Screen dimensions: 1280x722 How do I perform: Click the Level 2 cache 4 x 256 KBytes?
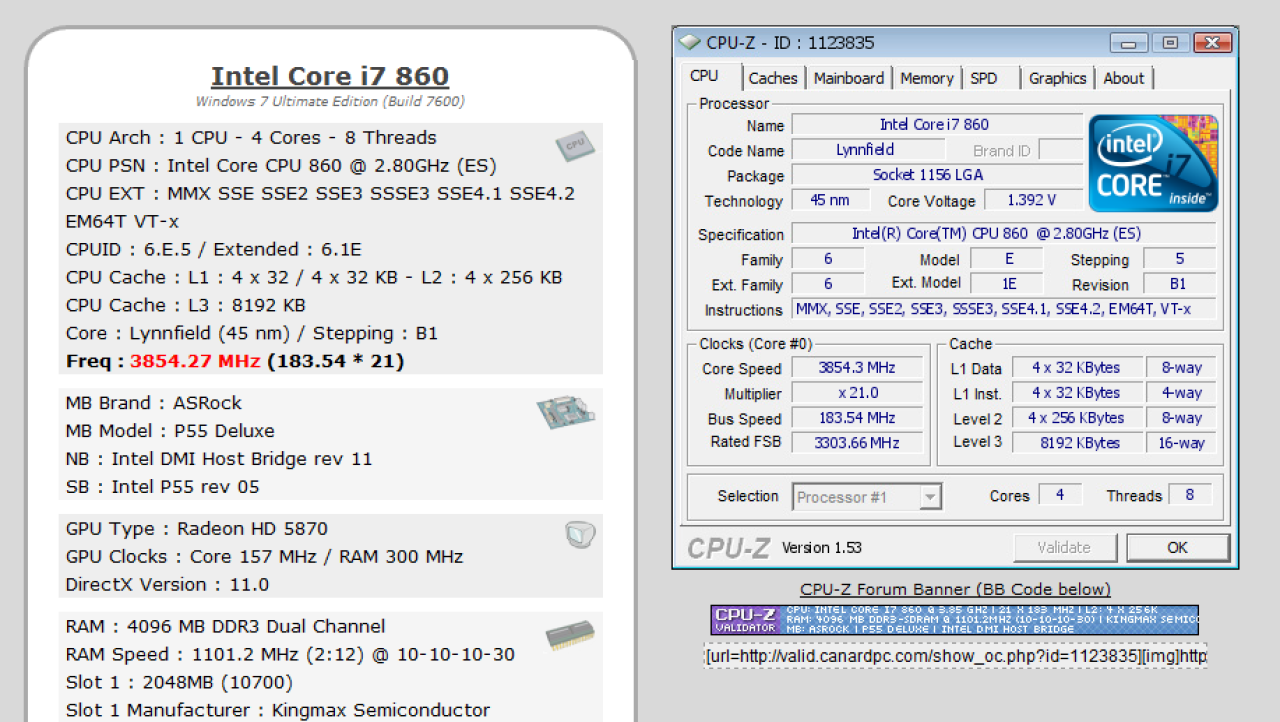coord(1076,418)
